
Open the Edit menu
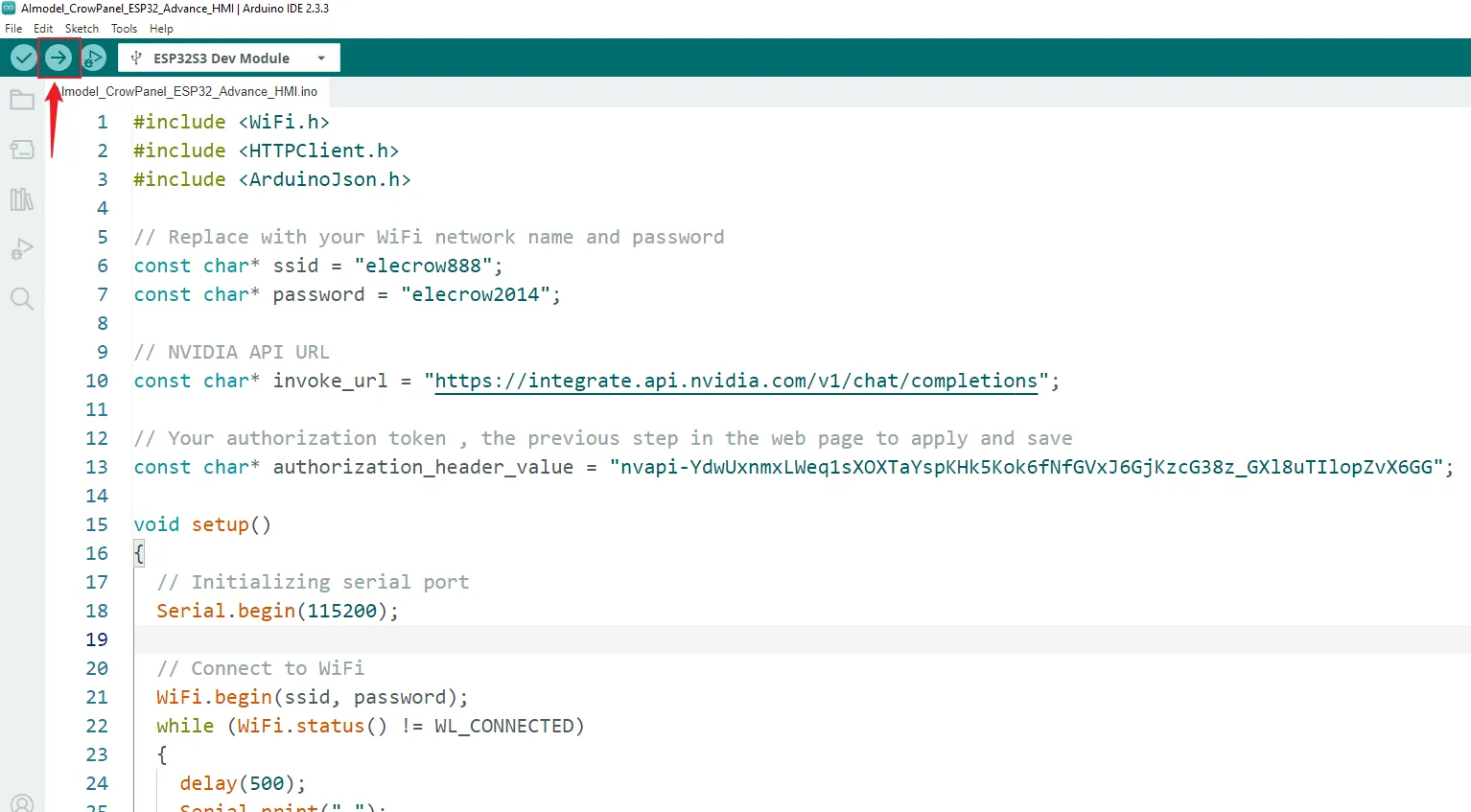coord(43,29)
